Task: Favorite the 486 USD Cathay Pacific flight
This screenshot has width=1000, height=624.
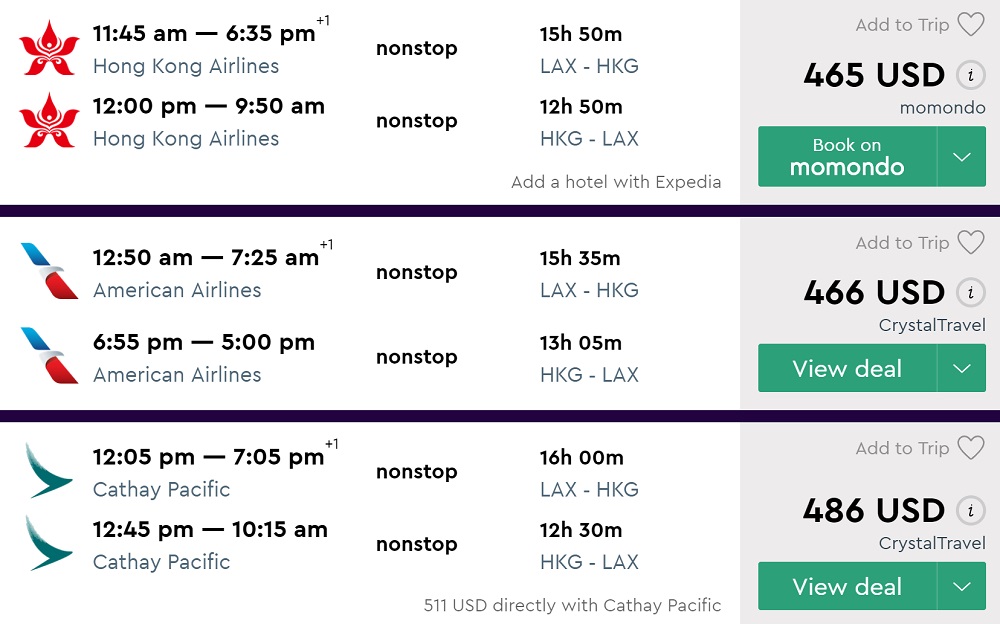Action: pos(970,448)
